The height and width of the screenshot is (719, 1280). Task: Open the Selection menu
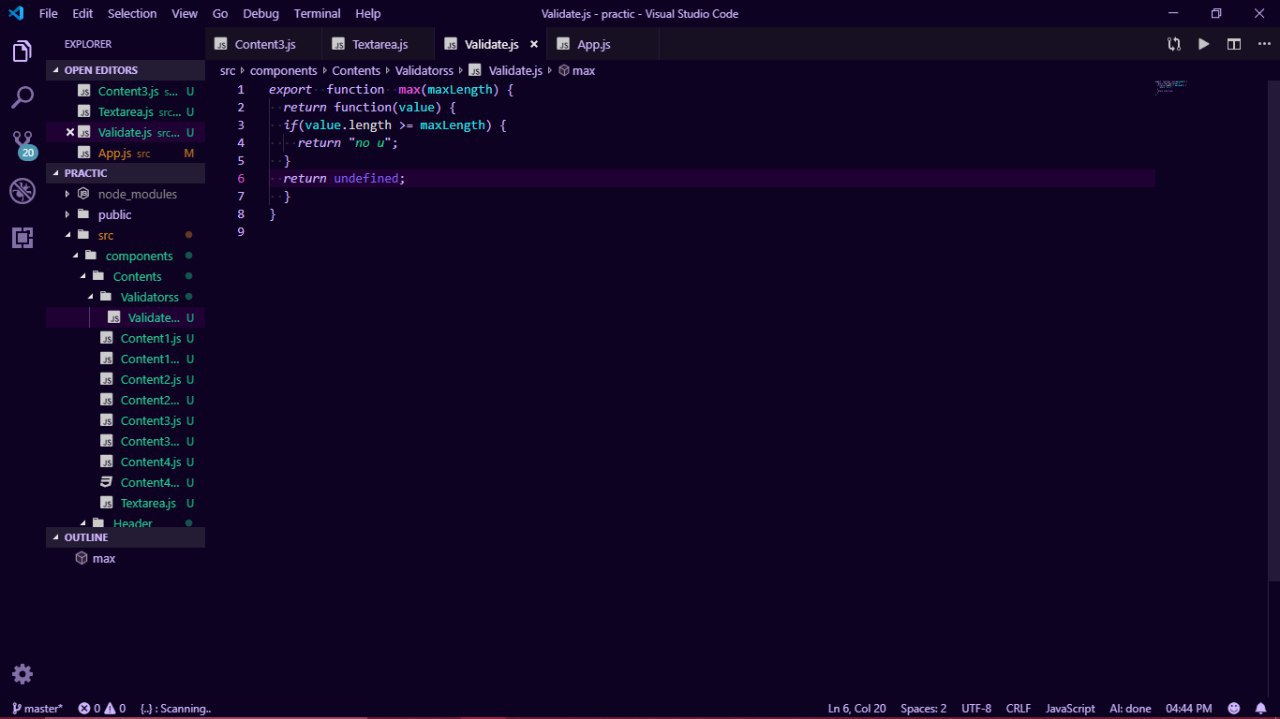132,14
